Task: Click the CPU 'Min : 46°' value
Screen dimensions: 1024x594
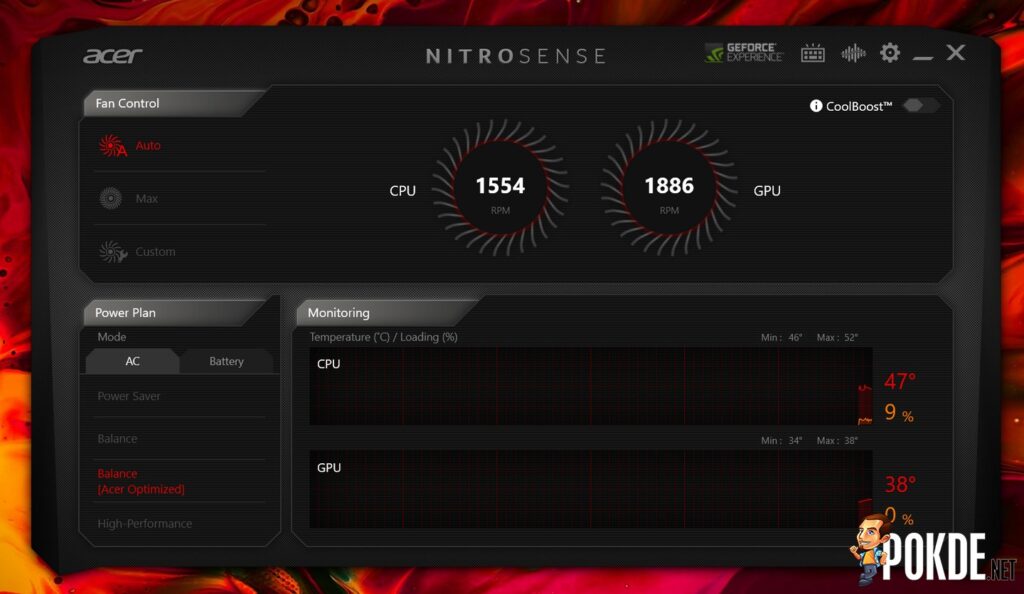Action: click(782, 337)
